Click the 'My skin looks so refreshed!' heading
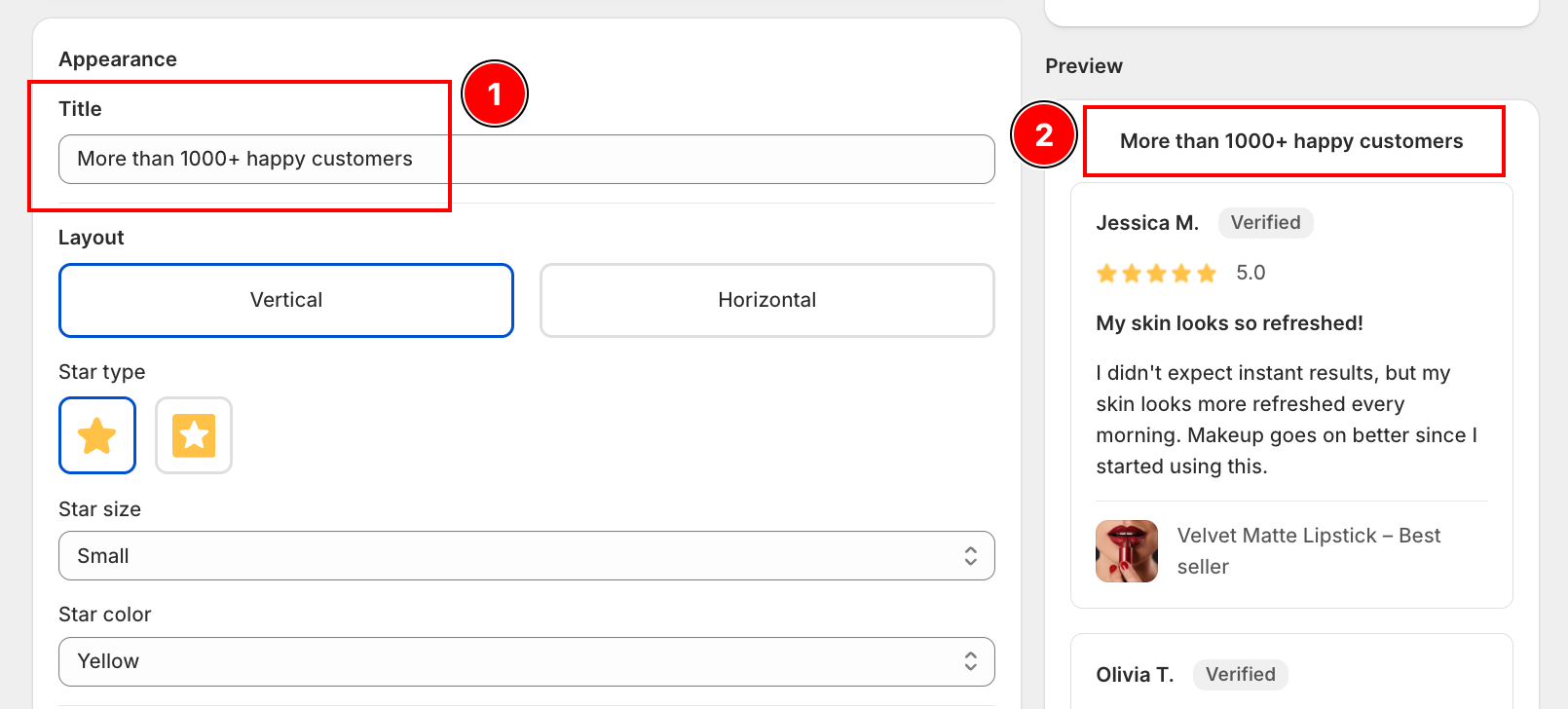 [1229, 323]
